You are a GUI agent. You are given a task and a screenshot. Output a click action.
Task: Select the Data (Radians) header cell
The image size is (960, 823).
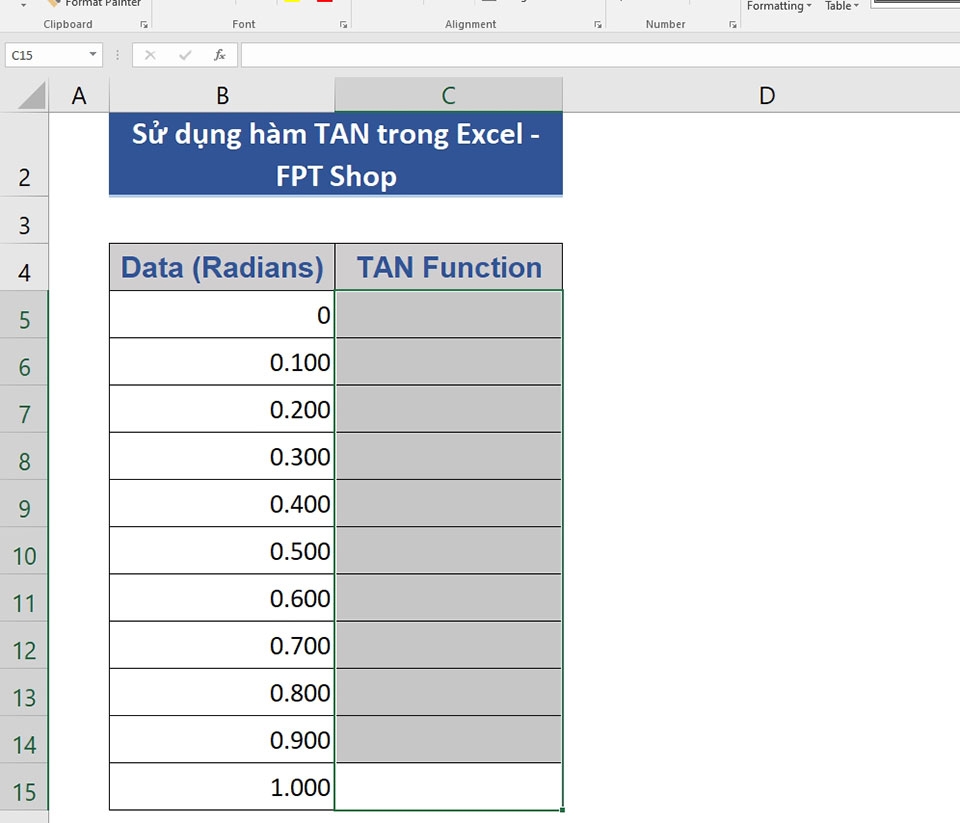pos(221,266)
